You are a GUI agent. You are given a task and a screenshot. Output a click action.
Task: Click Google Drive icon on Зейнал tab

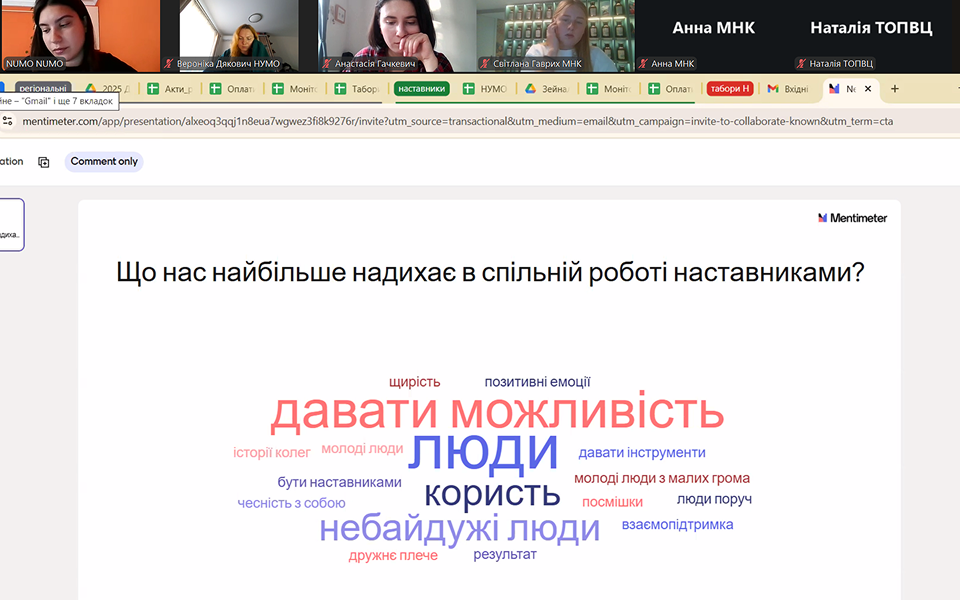(530, 89)
